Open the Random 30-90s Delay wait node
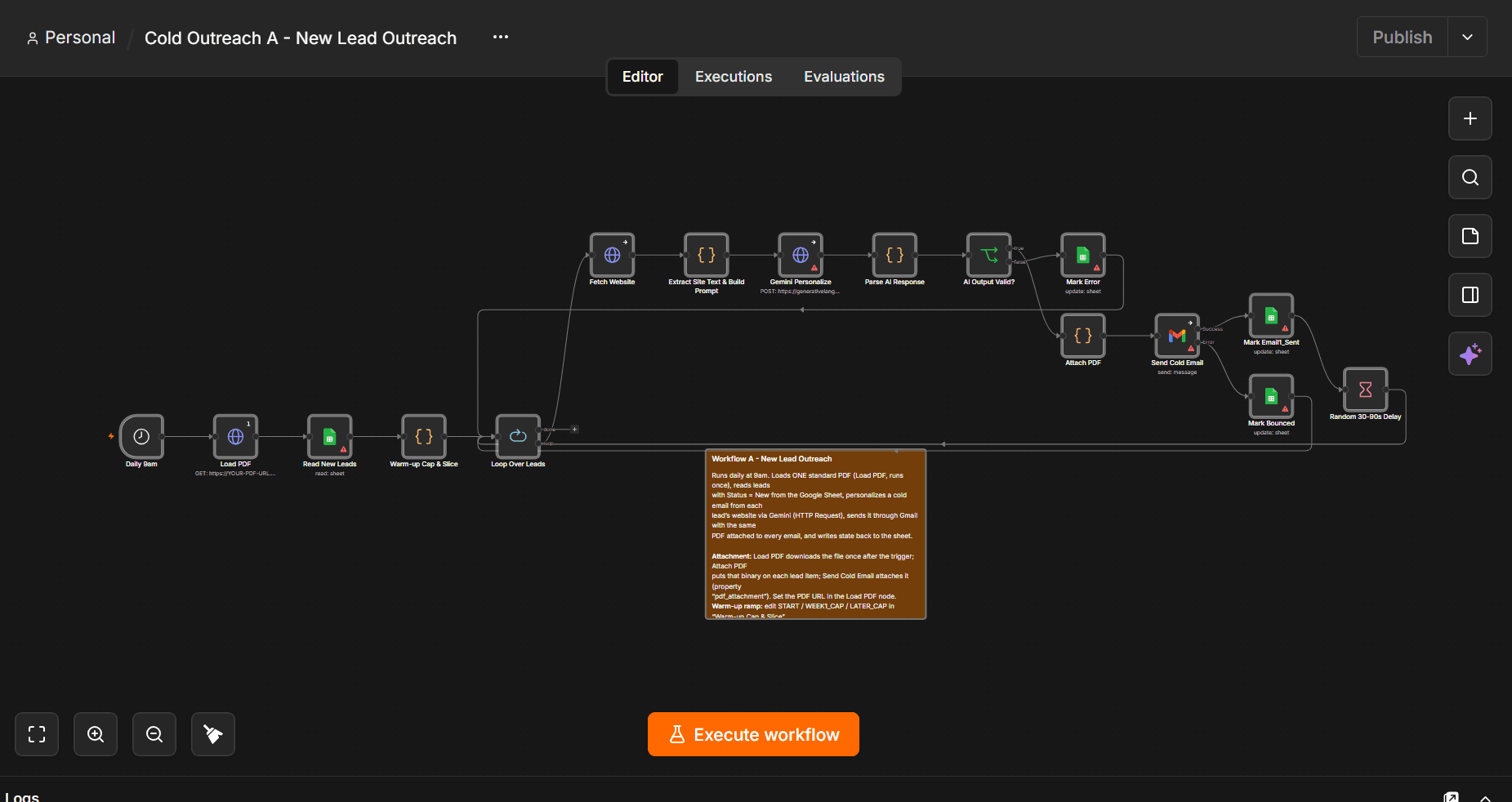 pos(1366,390)
